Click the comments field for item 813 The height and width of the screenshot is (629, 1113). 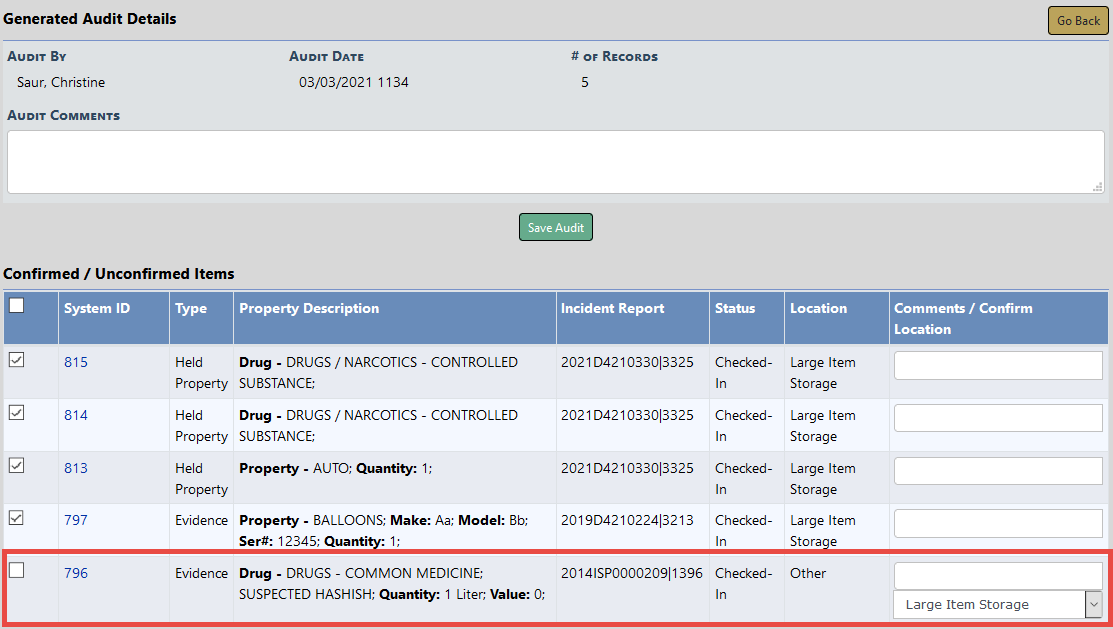997,471
